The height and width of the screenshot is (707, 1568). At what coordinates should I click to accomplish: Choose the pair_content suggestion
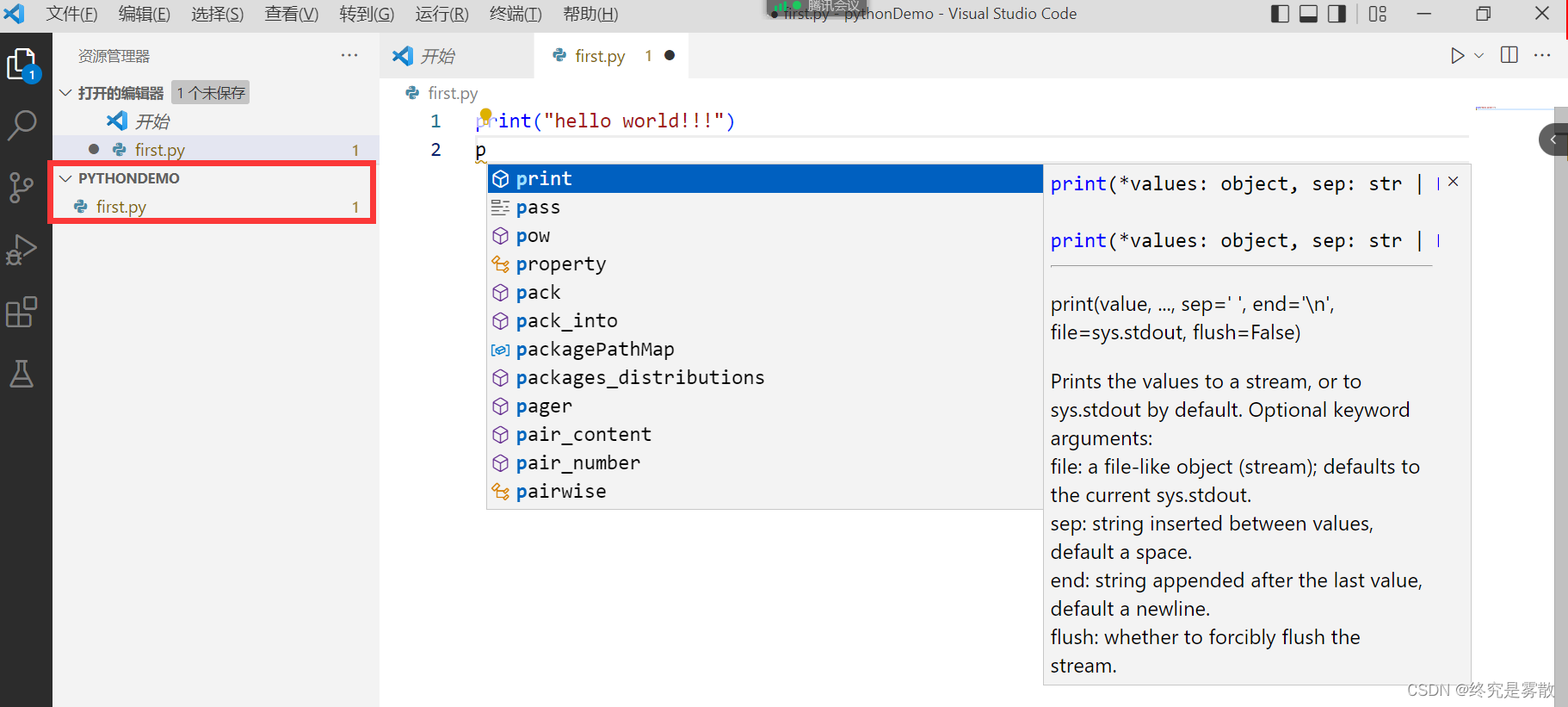pyautogui.click(x=765, y=434)
